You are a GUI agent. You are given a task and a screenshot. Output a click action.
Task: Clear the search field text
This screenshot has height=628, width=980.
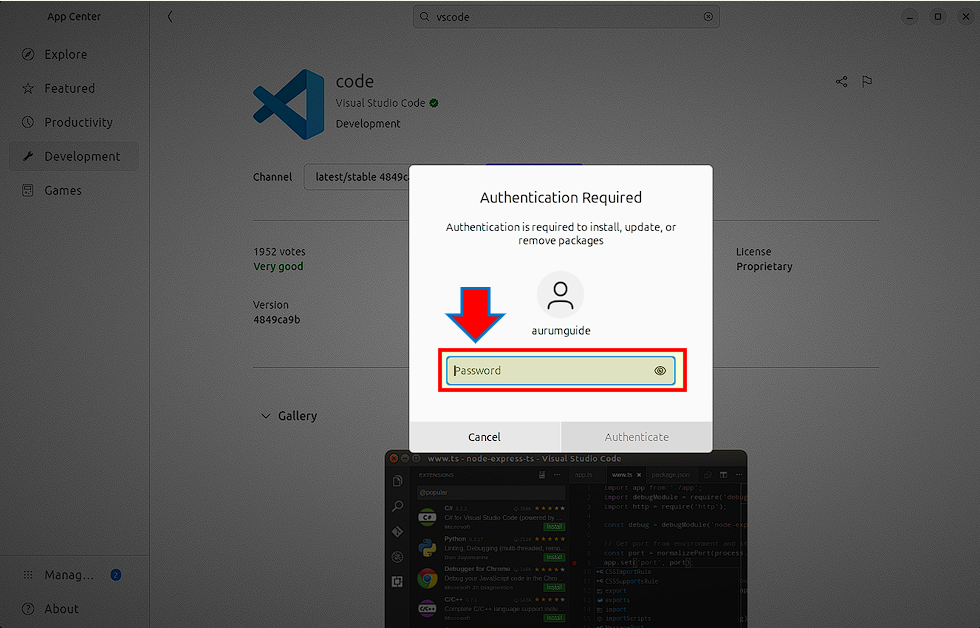click(x=708, y=17)
